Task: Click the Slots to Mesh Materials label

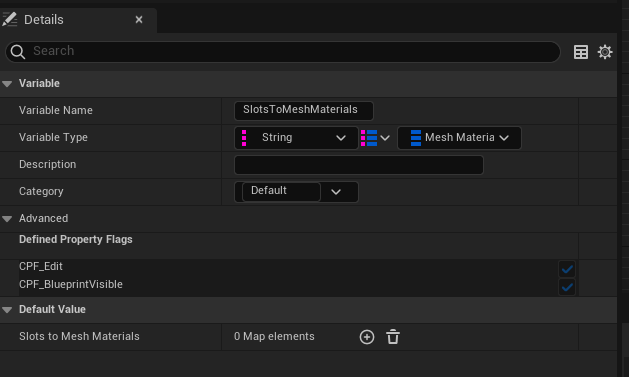Action: pos(79,336)
